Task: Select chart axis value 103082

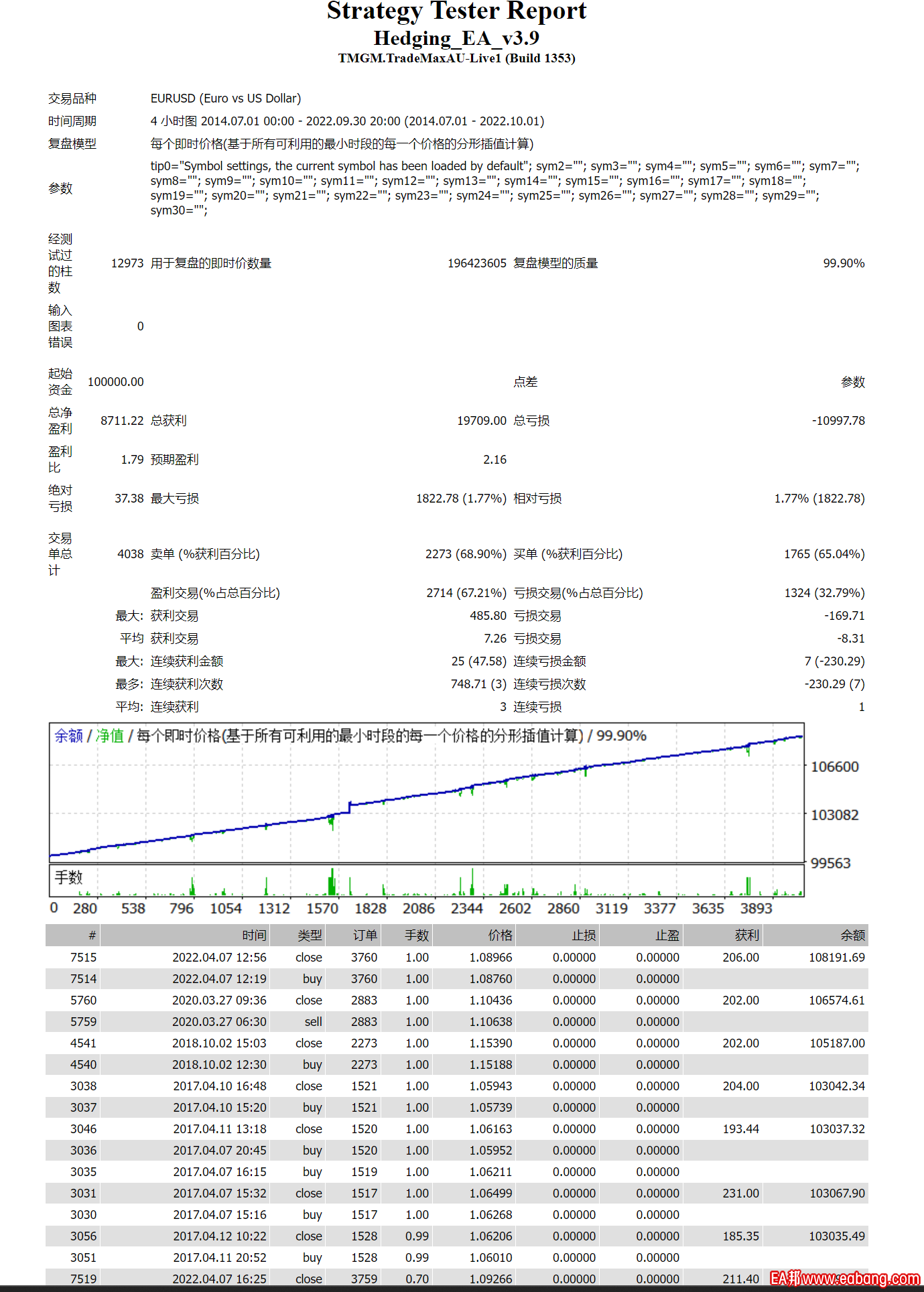Action: pyautogui.click(x=834, y=815)
